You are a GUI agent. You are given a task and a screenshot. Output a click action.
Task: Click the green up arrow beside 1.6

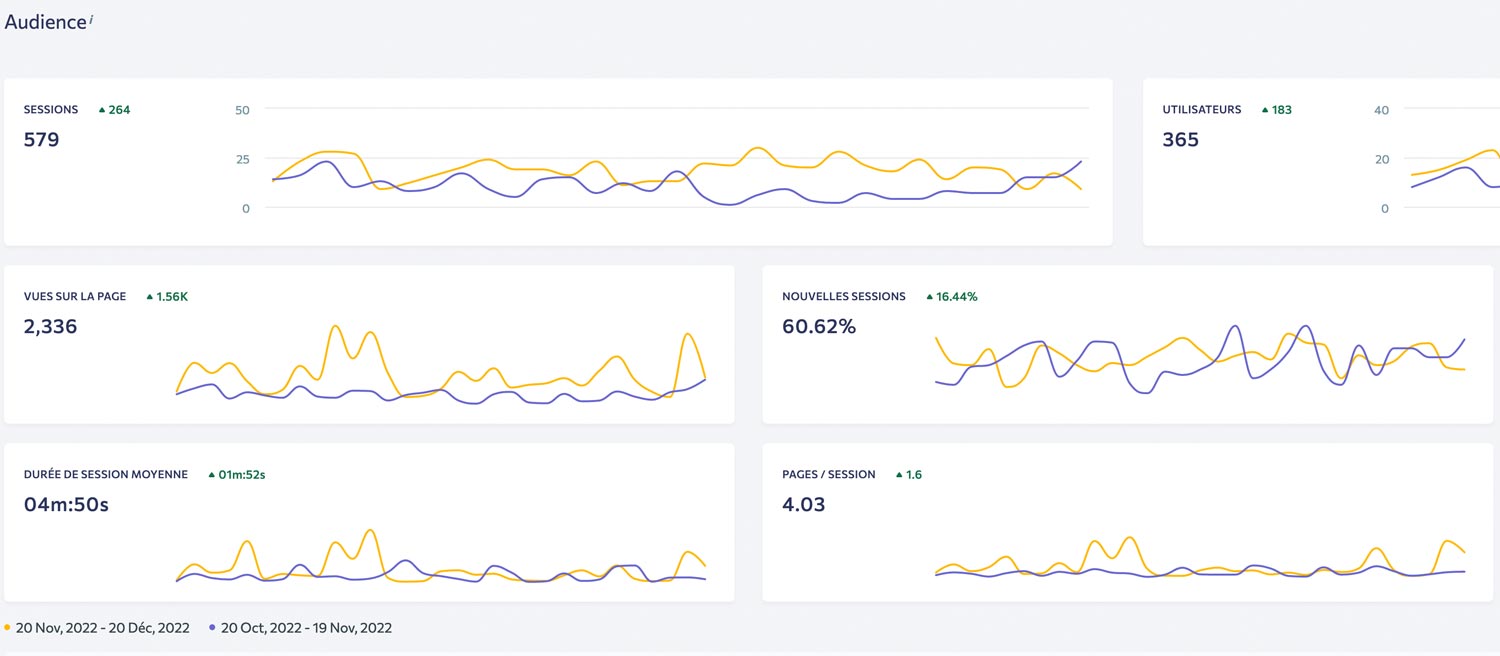899,475
